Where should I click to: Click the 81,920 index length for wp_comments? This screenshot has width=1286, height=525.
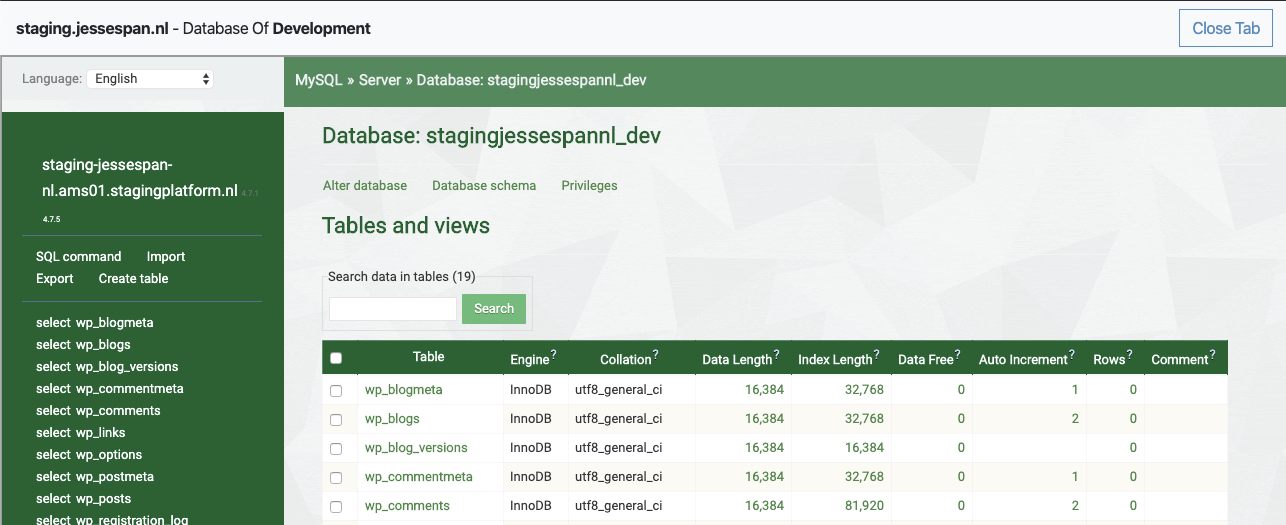pyautogui.click(x=864, y=506)
